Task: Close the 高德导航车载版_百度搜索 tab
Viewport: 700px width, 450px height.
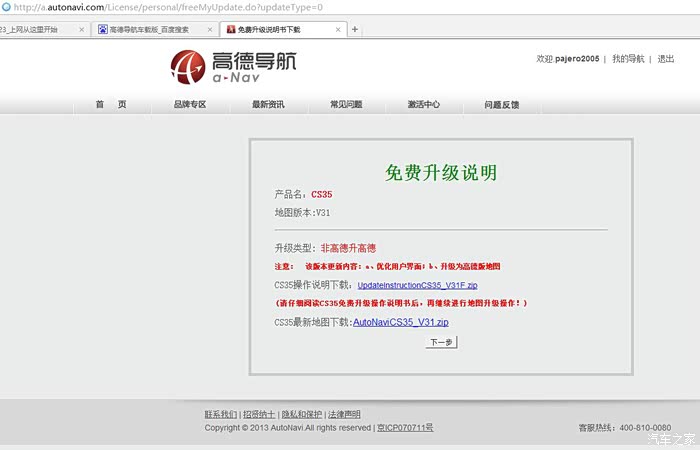Action: [210, 29]
